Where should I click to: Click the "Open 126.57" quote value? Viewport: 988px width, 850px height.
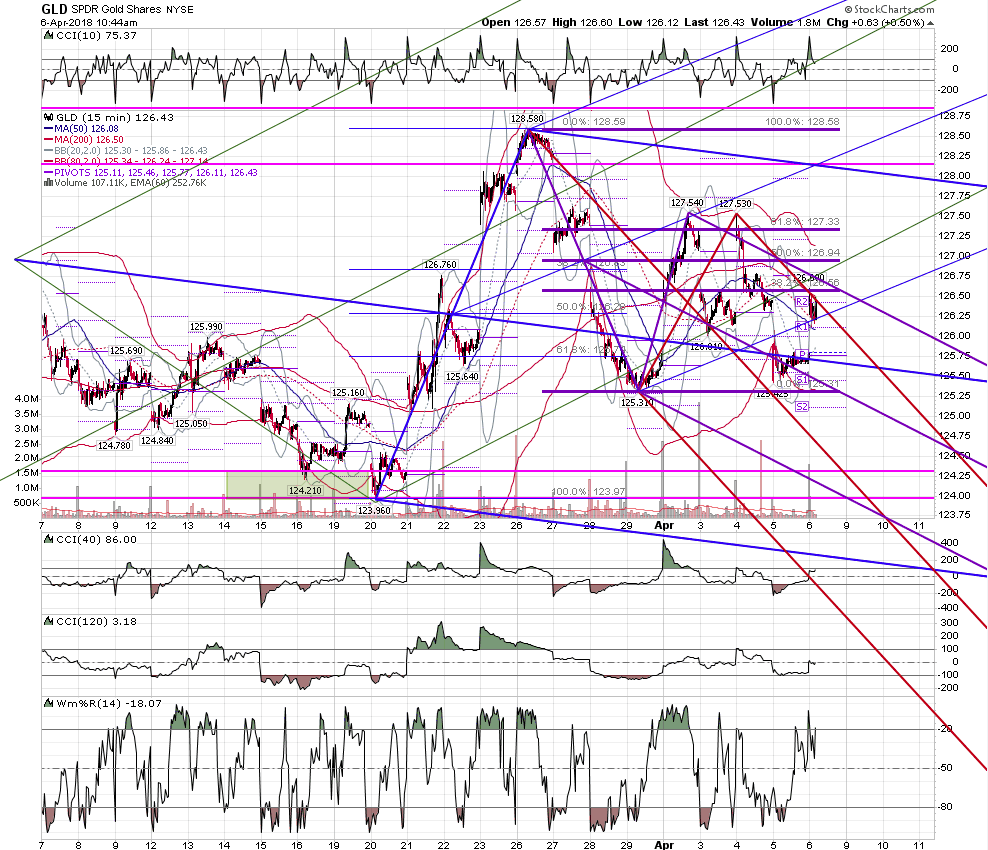tap(514, 22)
